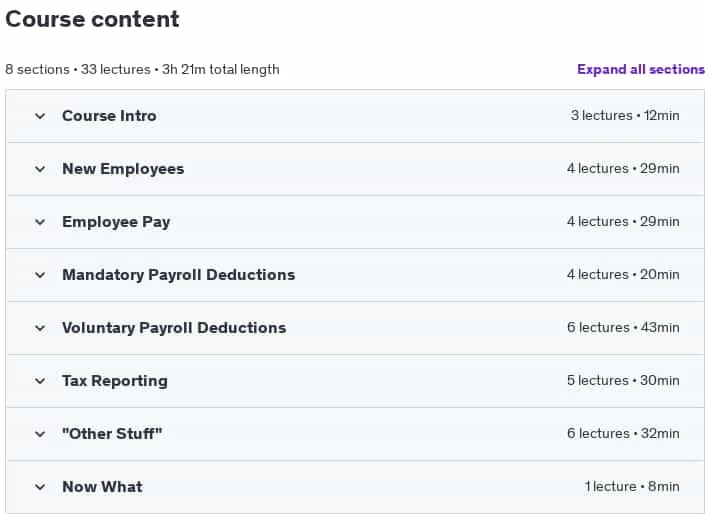The image size is (705, 514).
Task: Click chevron beside Mandatory Payroll Deductions
Action: tap(40, 275)
